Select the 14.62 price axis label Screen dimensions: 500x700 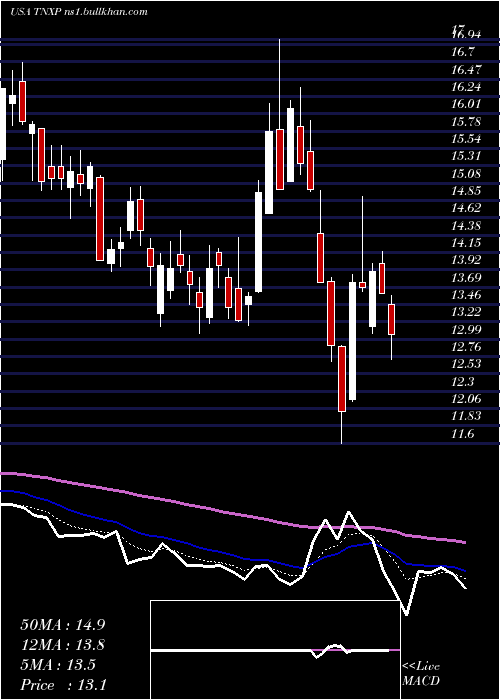click(467, 208)
